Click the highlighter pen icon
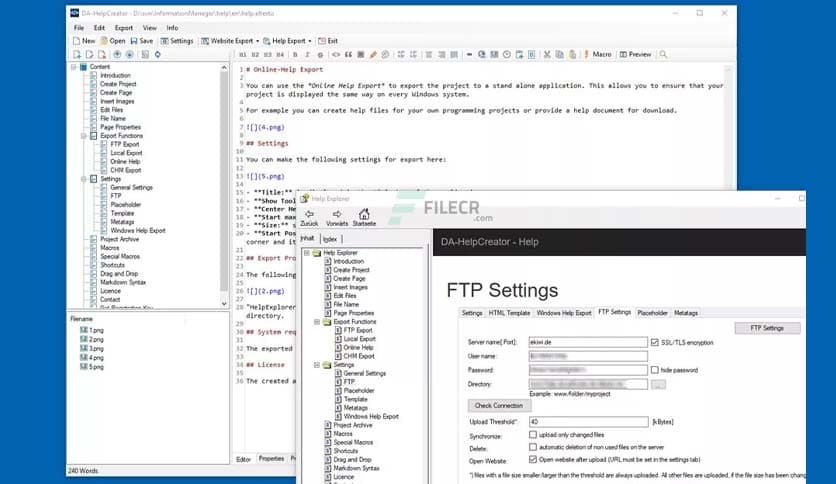The image size is (836, 484). [373, 55]
